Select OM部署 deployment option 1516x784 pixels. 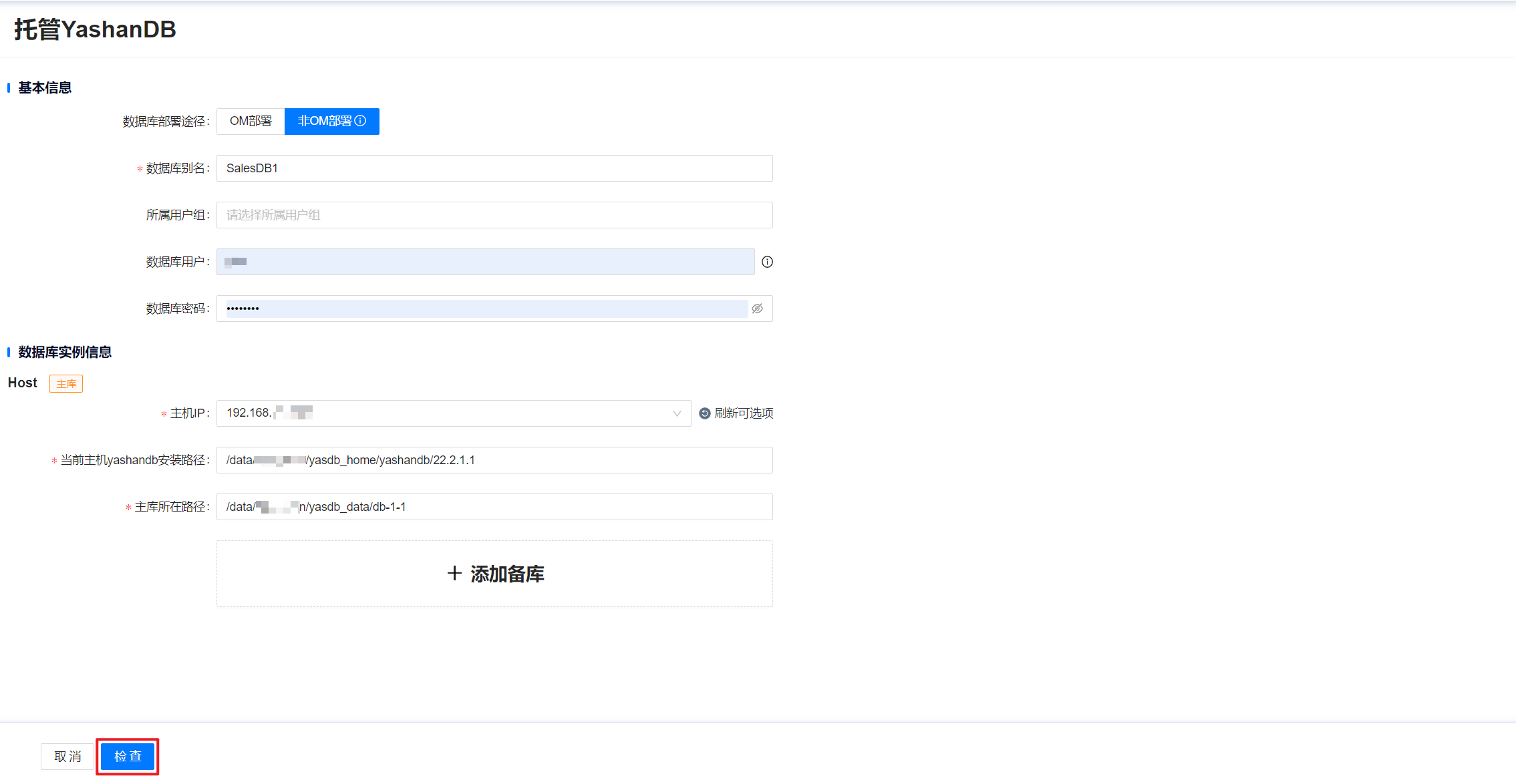point(251,121)
